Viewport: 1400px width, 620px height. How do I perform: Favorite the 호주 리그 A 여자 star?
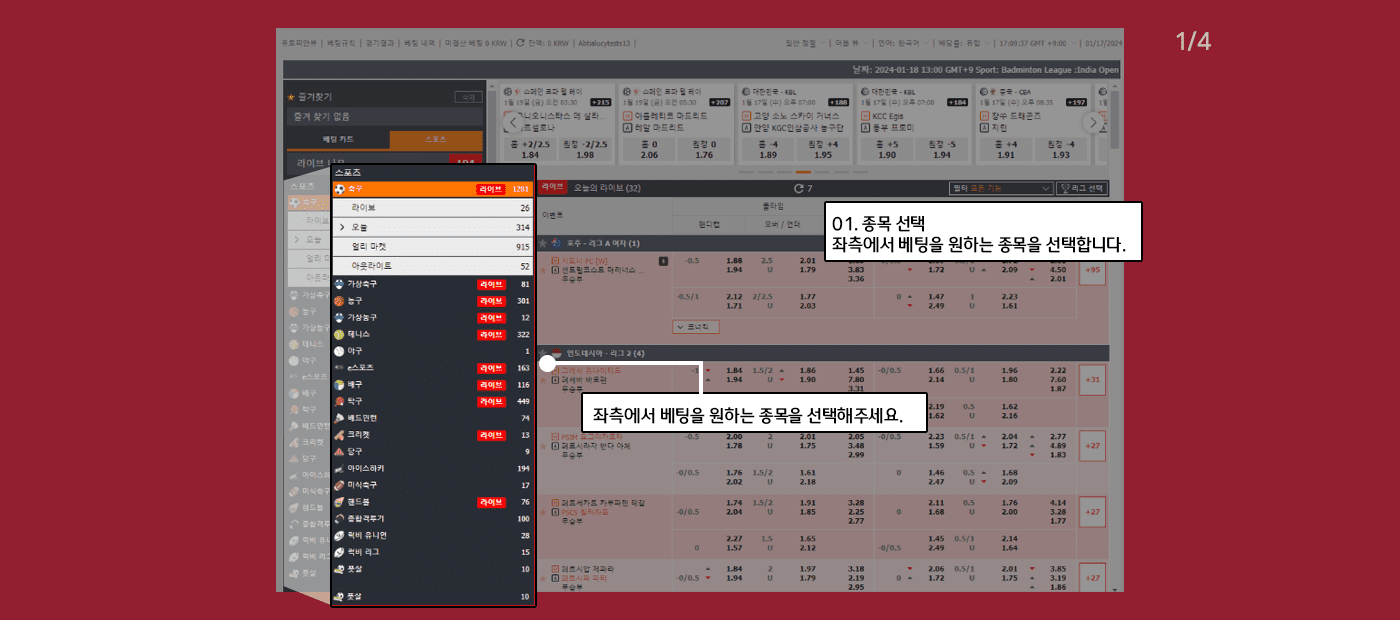(x=543, y=243)
